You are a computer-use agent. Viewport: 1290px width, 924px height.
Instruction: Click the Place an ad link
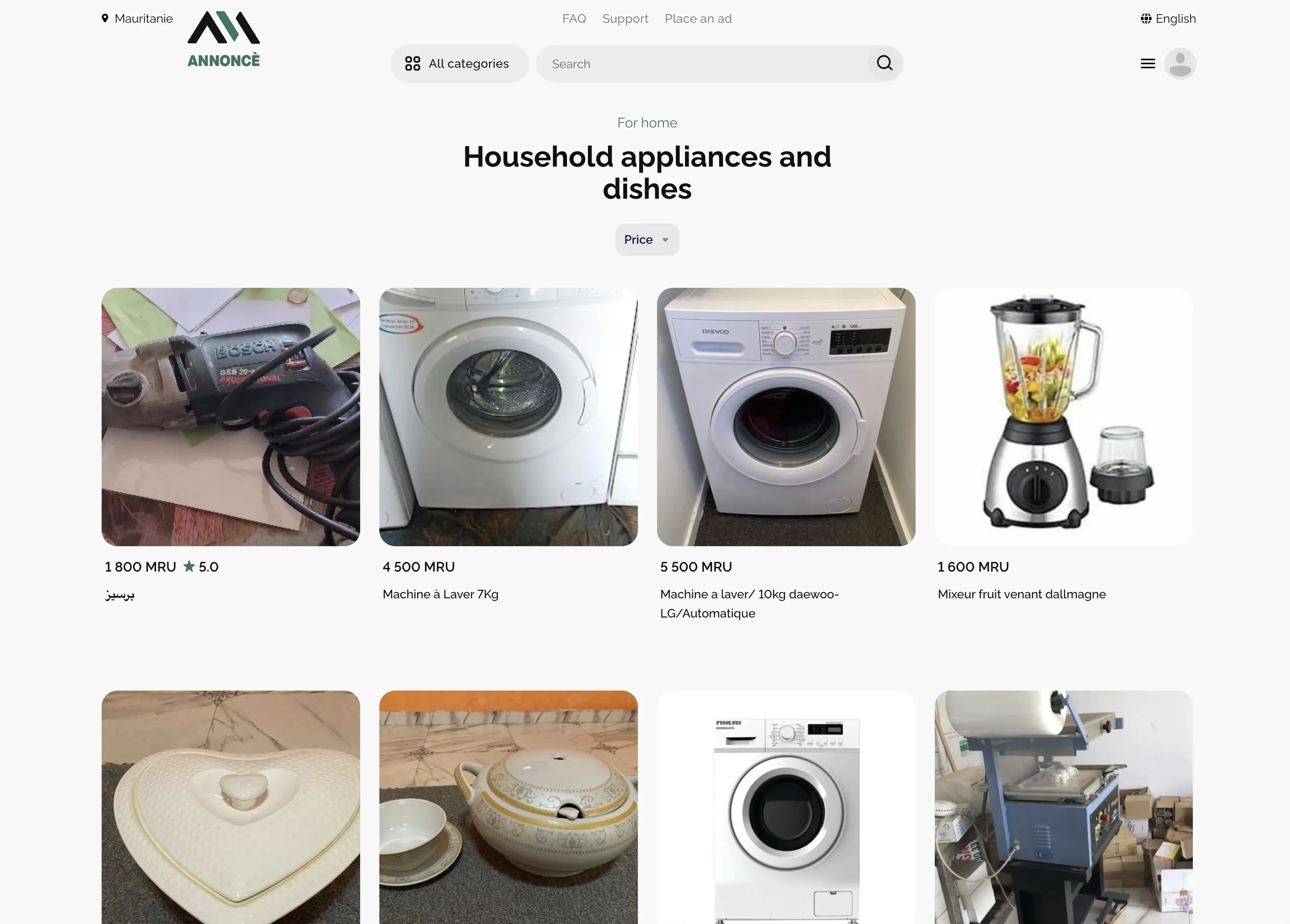click(x=698, y=19)
